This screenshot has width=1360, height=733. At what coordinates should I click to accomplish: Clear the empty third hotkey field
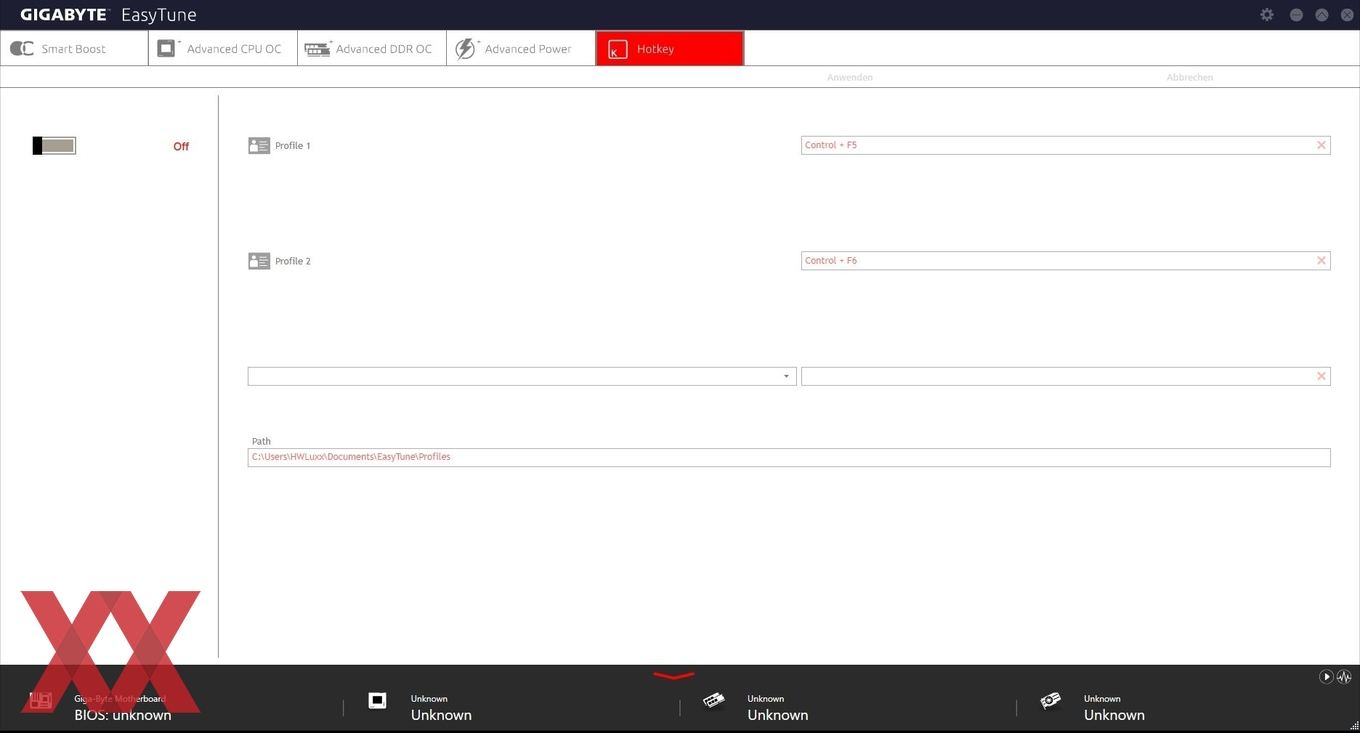1321,376
